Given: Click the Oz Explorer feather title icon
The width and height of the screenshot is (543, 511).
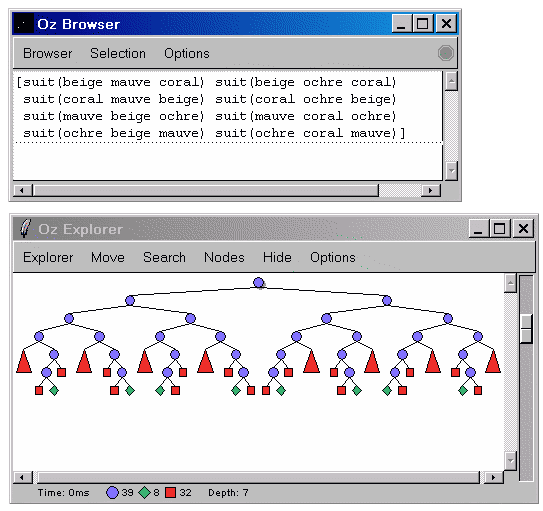Looking at the screenshot, I should click(25, 228).
